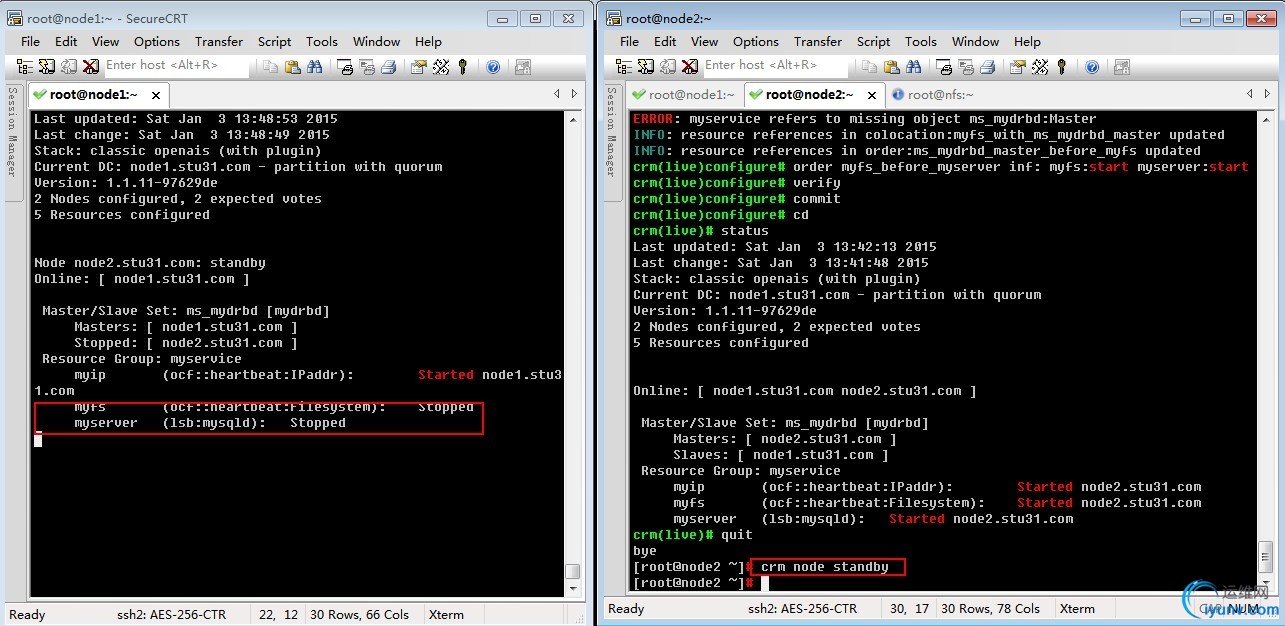Click Reconnect icon in node1 window toolbar
Screen dimensions: 1285x626
[x=69, y=66]
